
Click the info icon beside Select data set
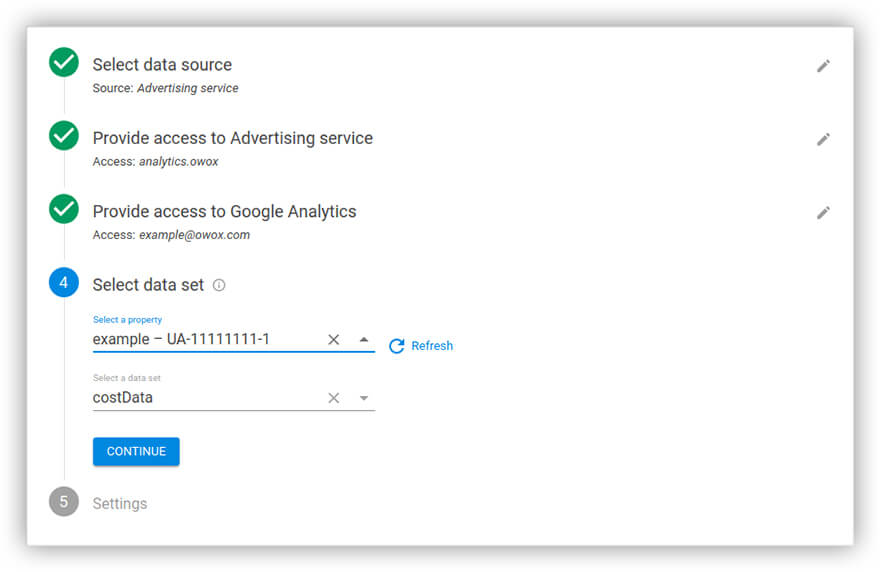coord(219,285)
